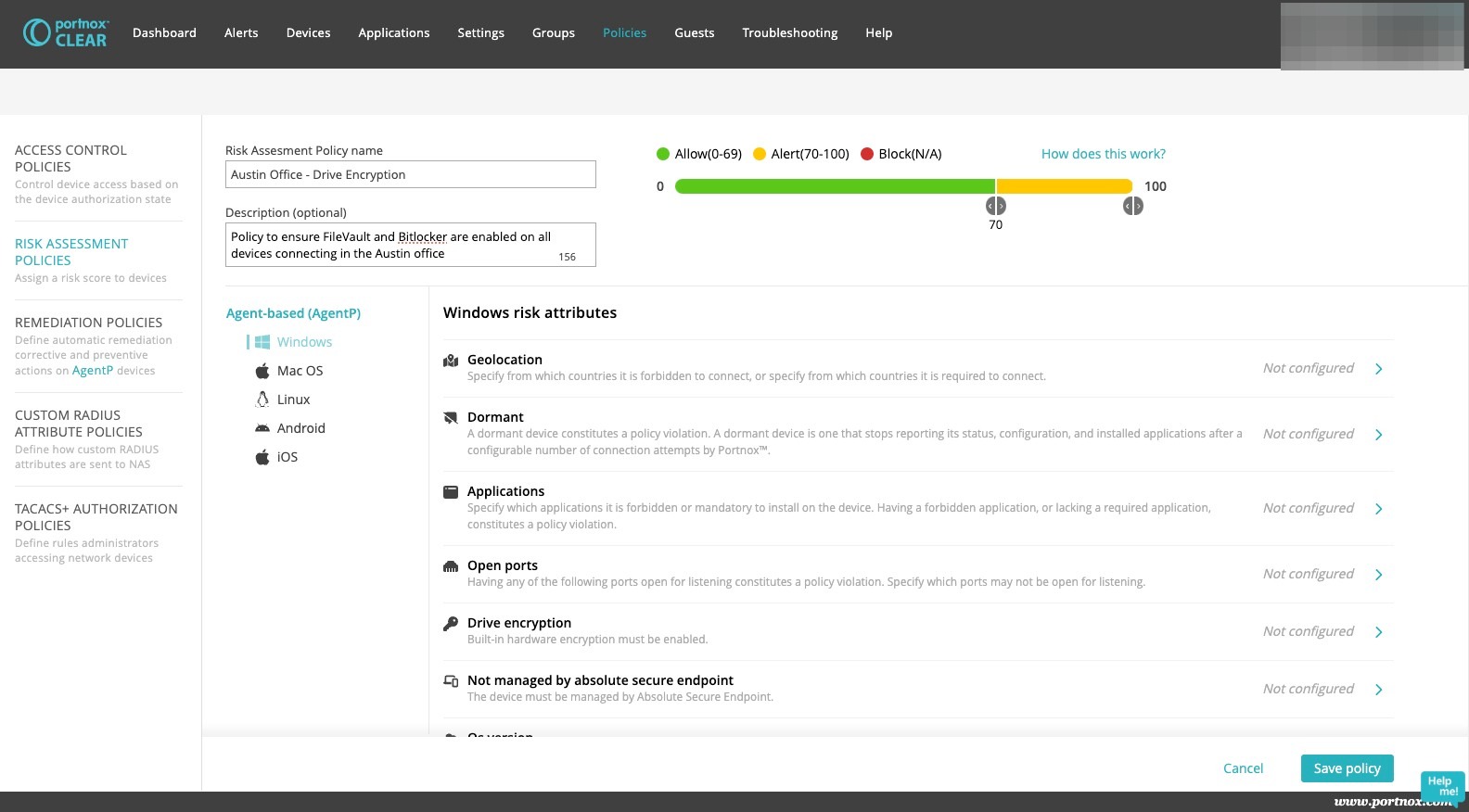This screenshot has width=1469, height=812.
Task: Click the Help me chat button
Action: click(x=1442, y=787)
